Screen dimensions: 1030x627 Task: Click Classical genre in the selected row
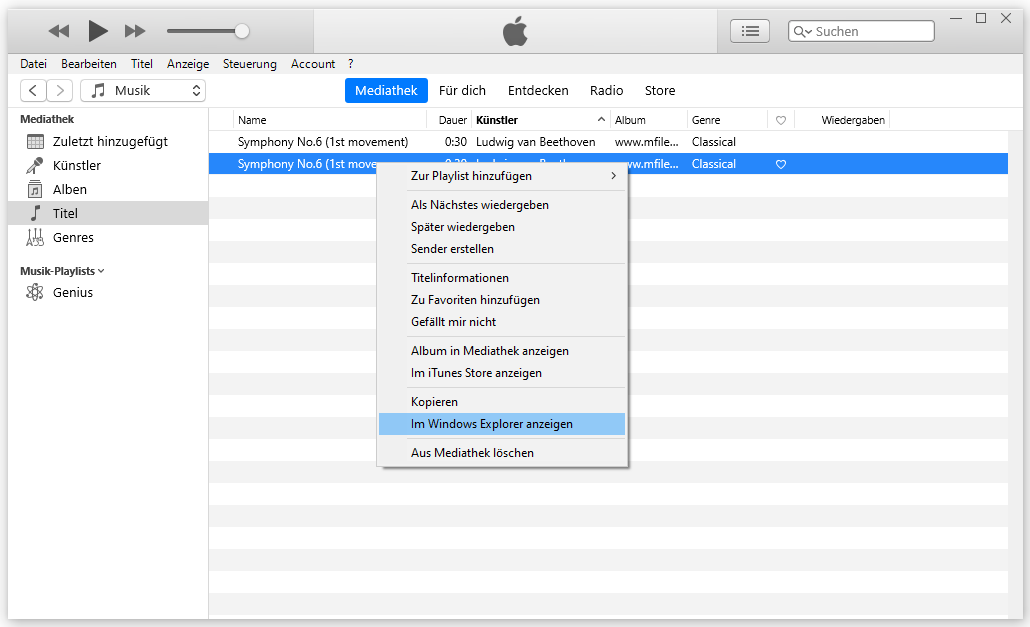(713, 164)
